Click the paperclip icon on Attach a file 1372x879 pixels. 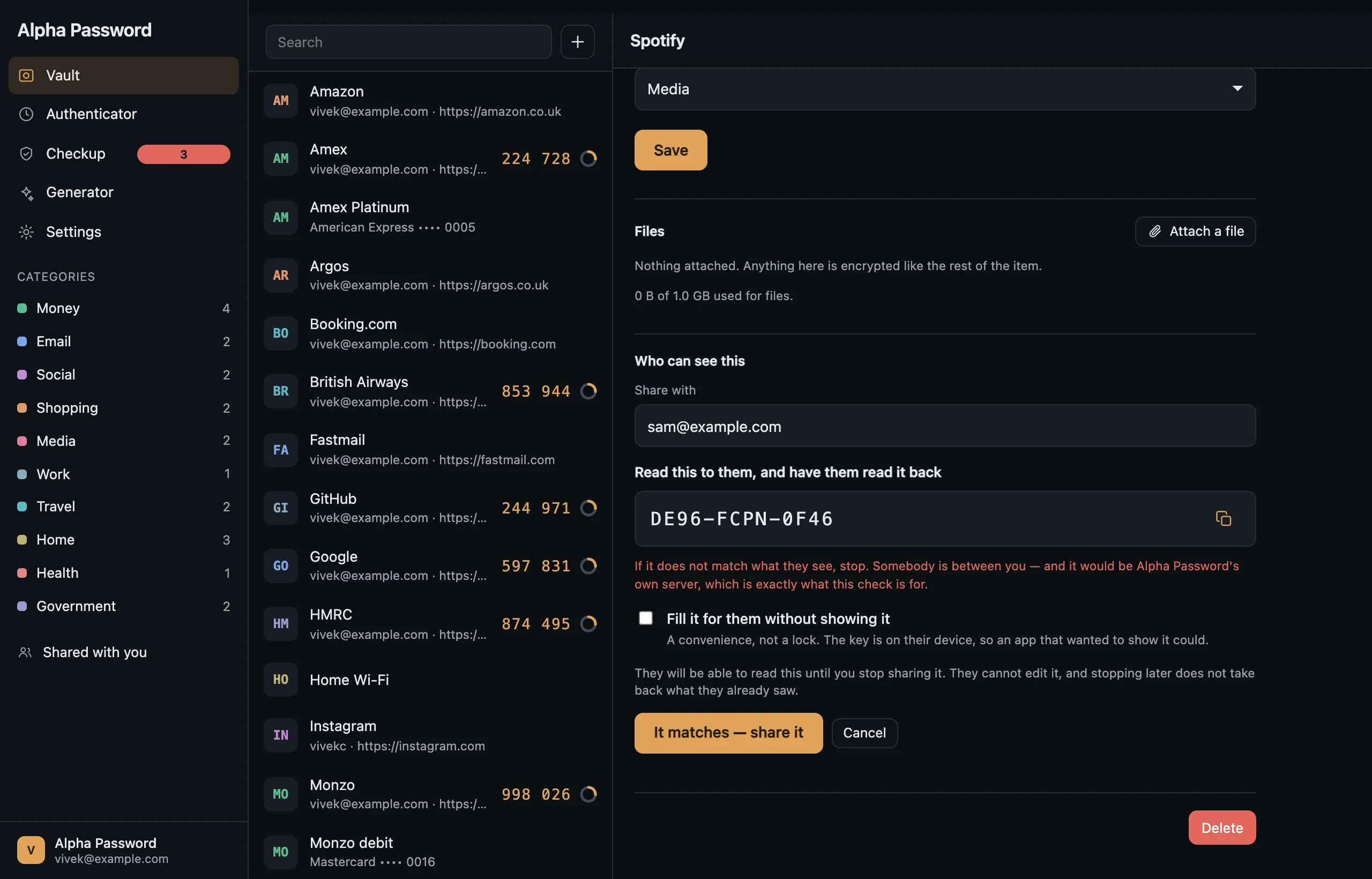pyautogui.click(x=1154, y=231)
